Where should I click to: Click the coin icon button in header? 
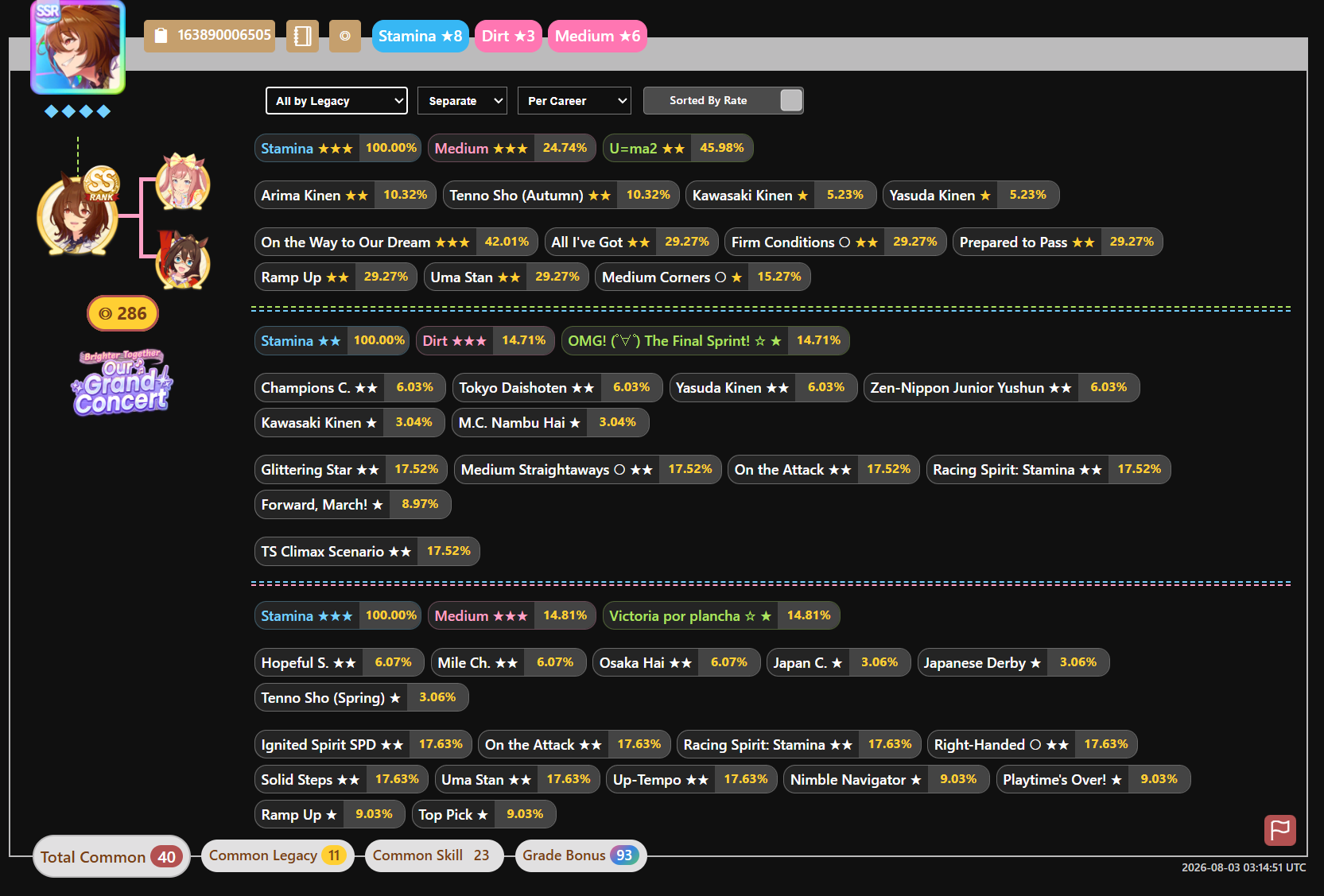[x=345, y=36]
